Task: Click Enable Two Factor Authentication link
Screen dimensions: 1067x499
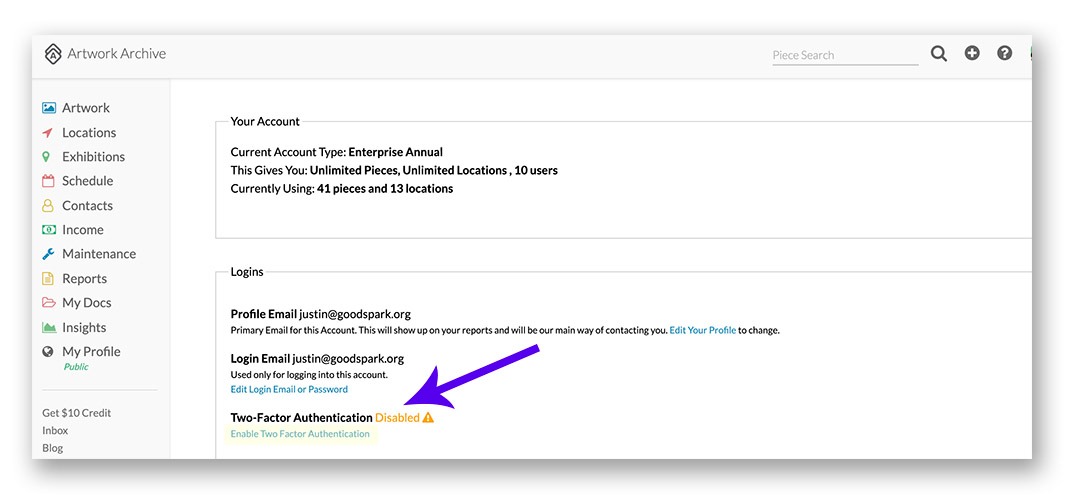Action: 300,434
